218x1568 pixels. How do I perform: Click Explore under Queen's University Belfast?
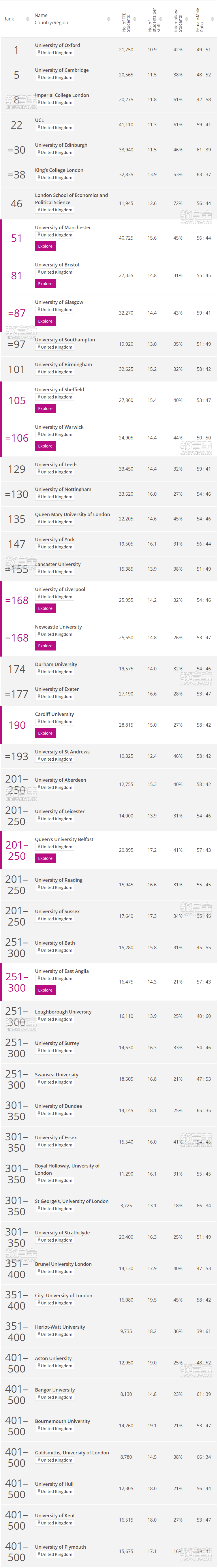click(x=45, y=858)
